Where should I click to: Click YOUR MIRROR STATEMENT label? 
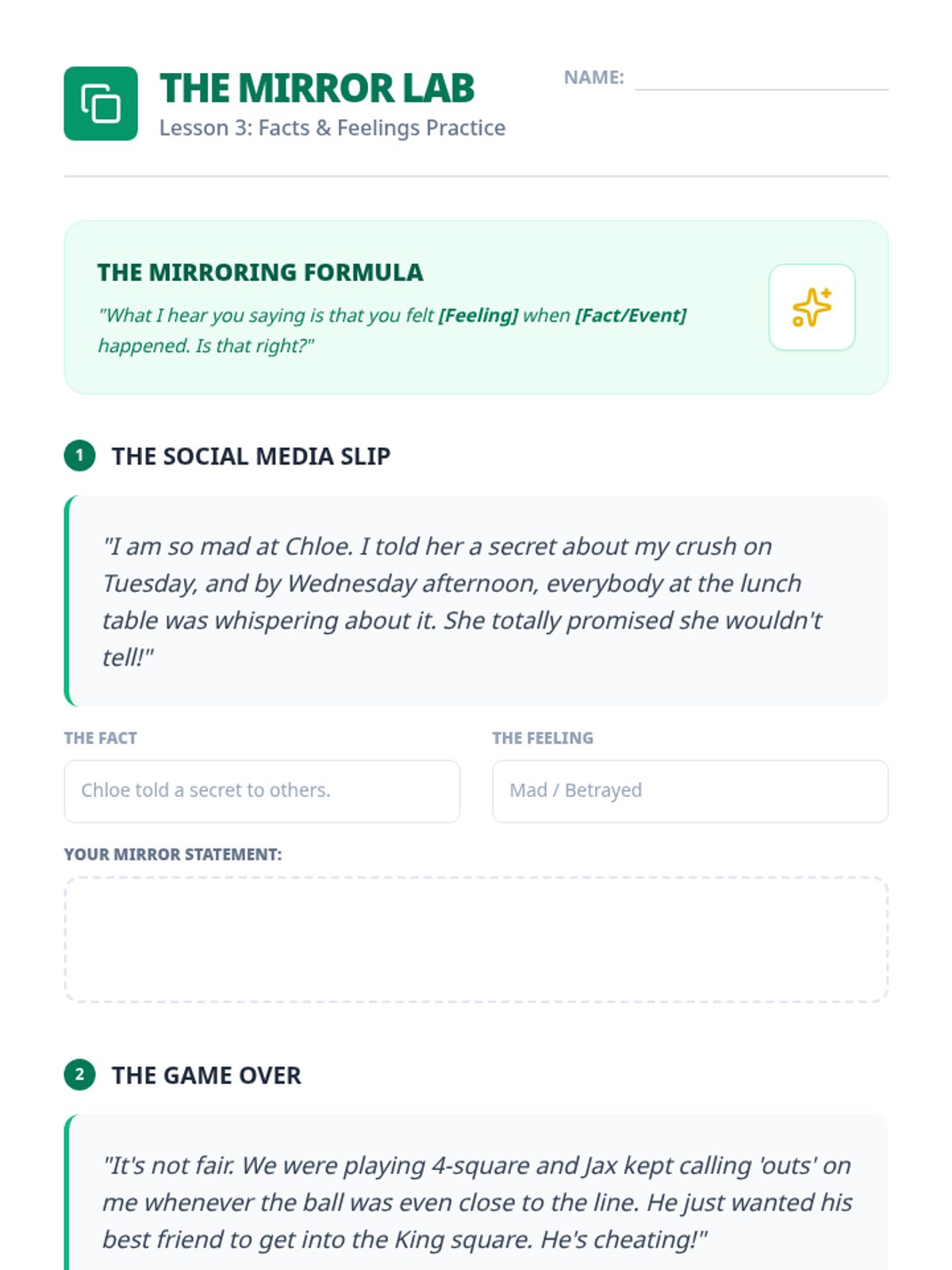(x=173, y=855)
